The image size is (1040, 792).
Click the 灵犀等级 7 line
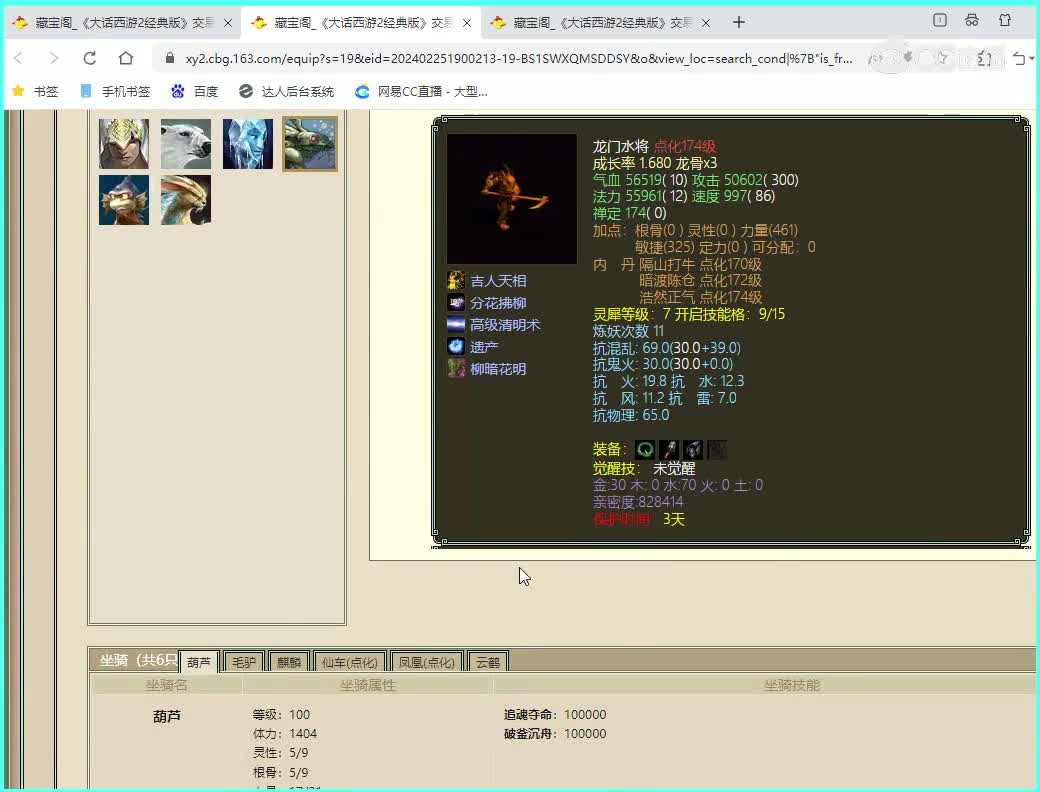[x=688, y=314]
